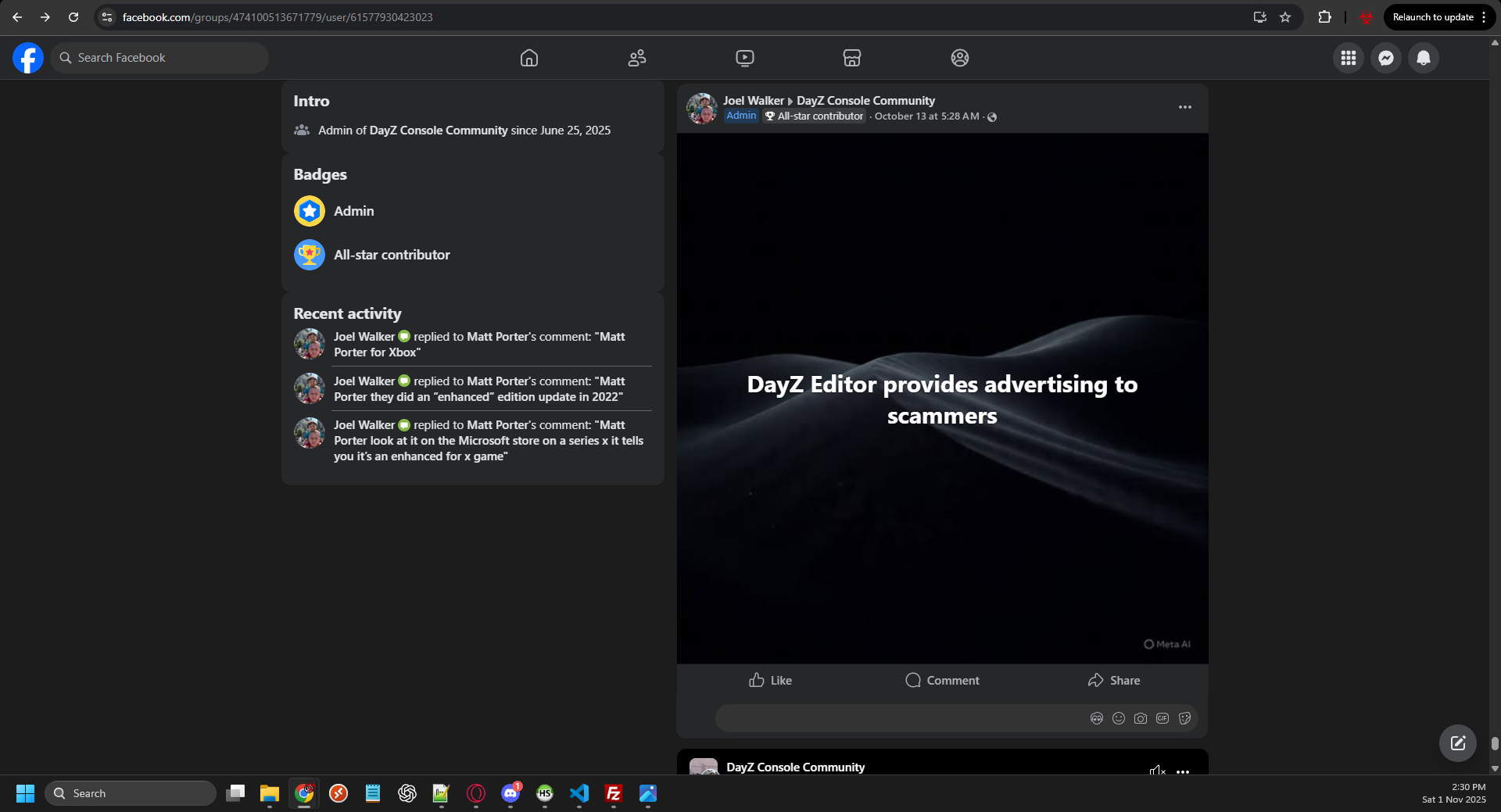Click Joel Walker's avatar in the post header
The image size is (1501, 812).
702,109
